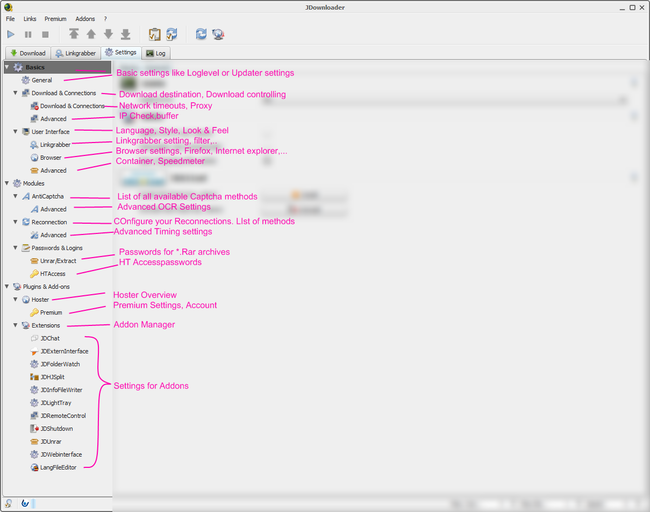
Task: Open Advanced under Reconnection
Action: pyautogui.click(x=49, y=235)
